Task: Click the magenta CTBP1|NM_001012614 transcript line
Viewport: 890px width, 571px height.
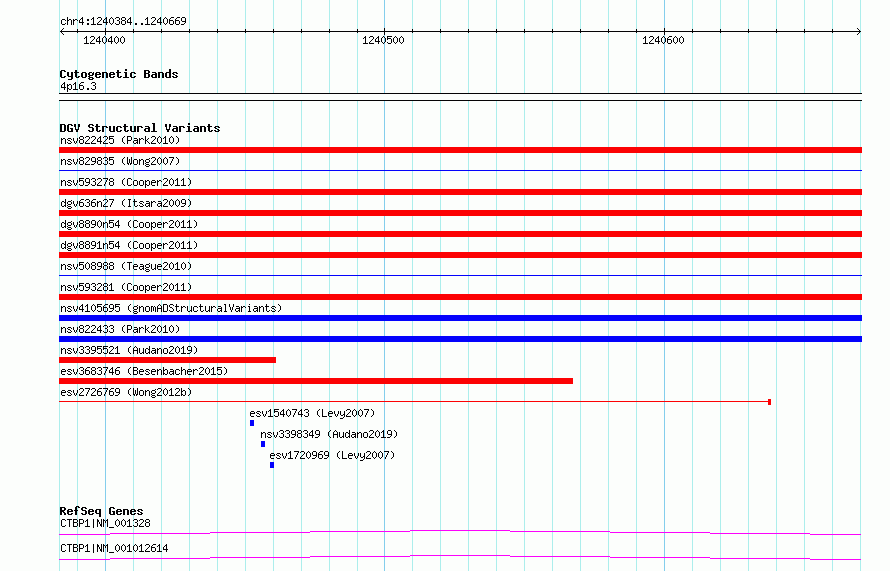Action: (460, 557)
